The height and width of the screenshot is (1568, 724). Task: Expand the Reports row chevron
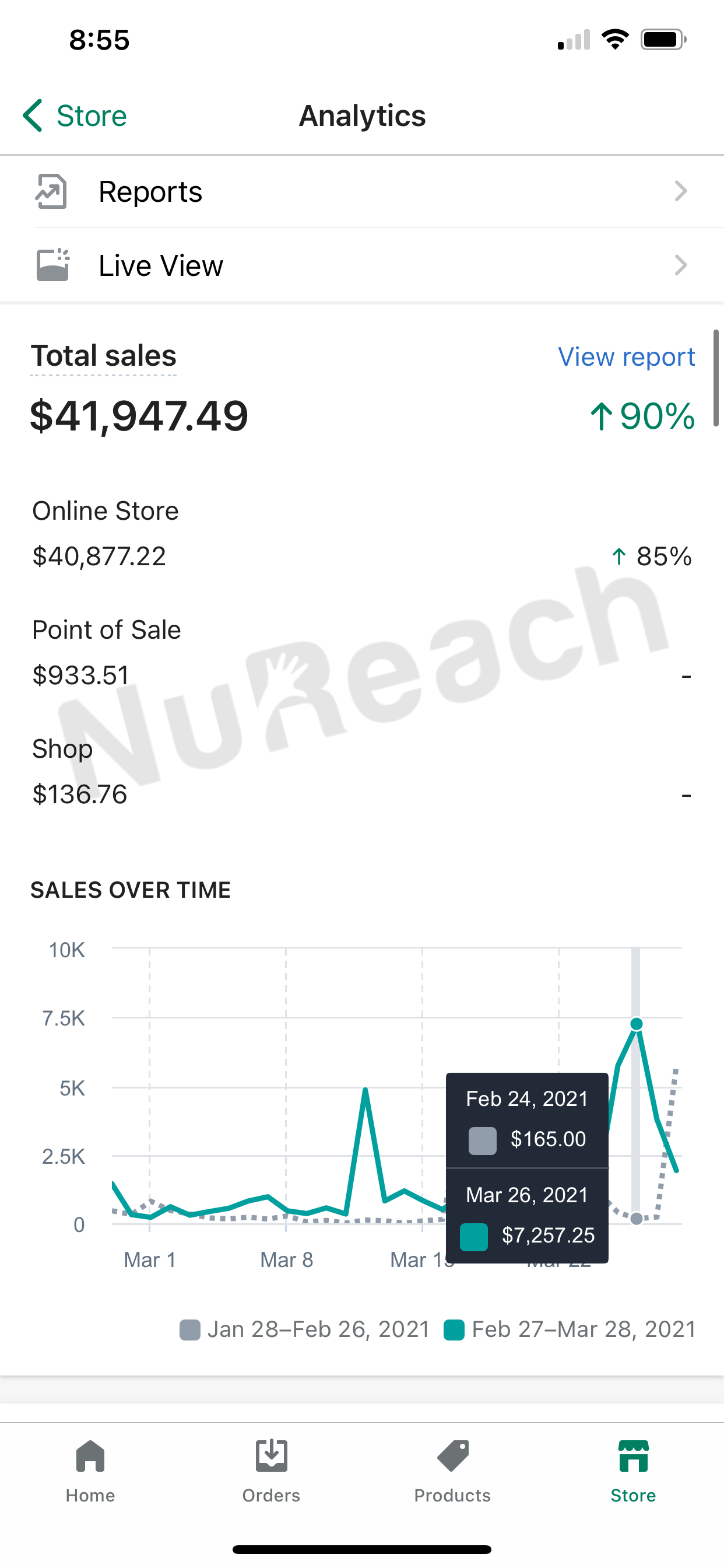(x=681, y=192)
